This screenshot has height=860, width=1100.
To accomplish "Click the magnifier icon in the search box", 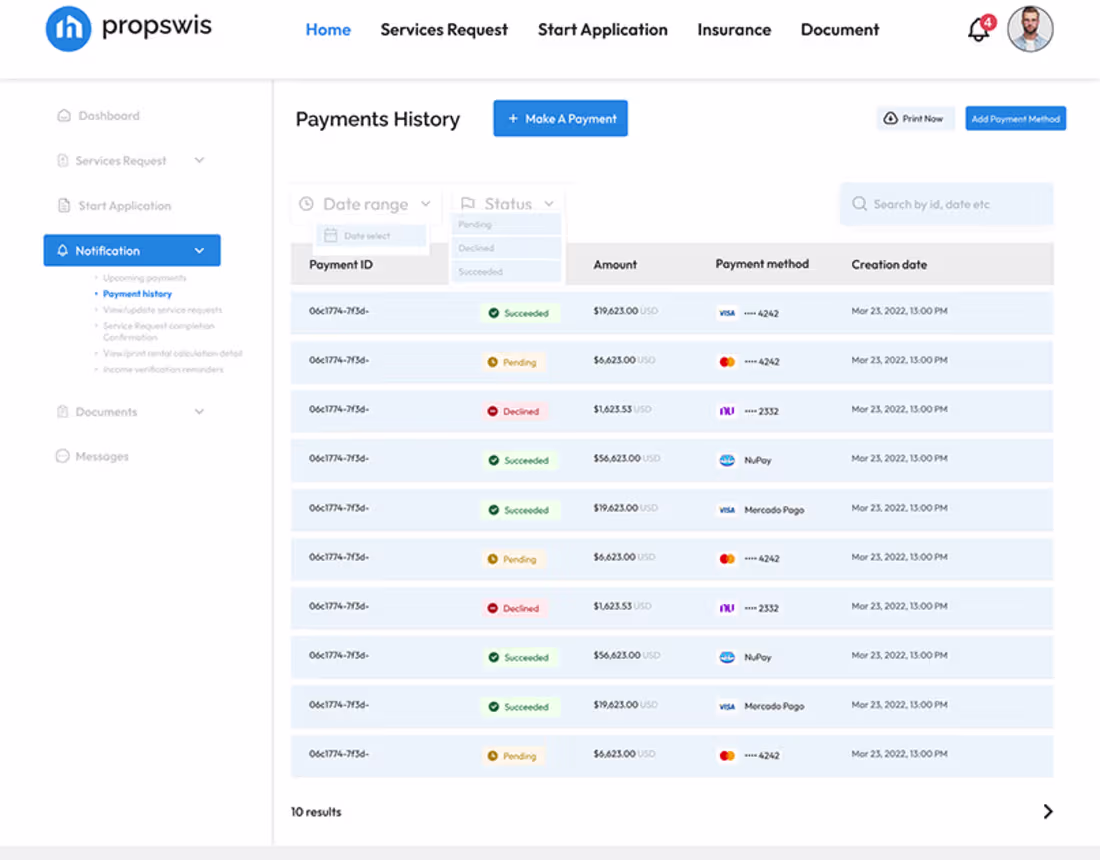I will [859, 204].
